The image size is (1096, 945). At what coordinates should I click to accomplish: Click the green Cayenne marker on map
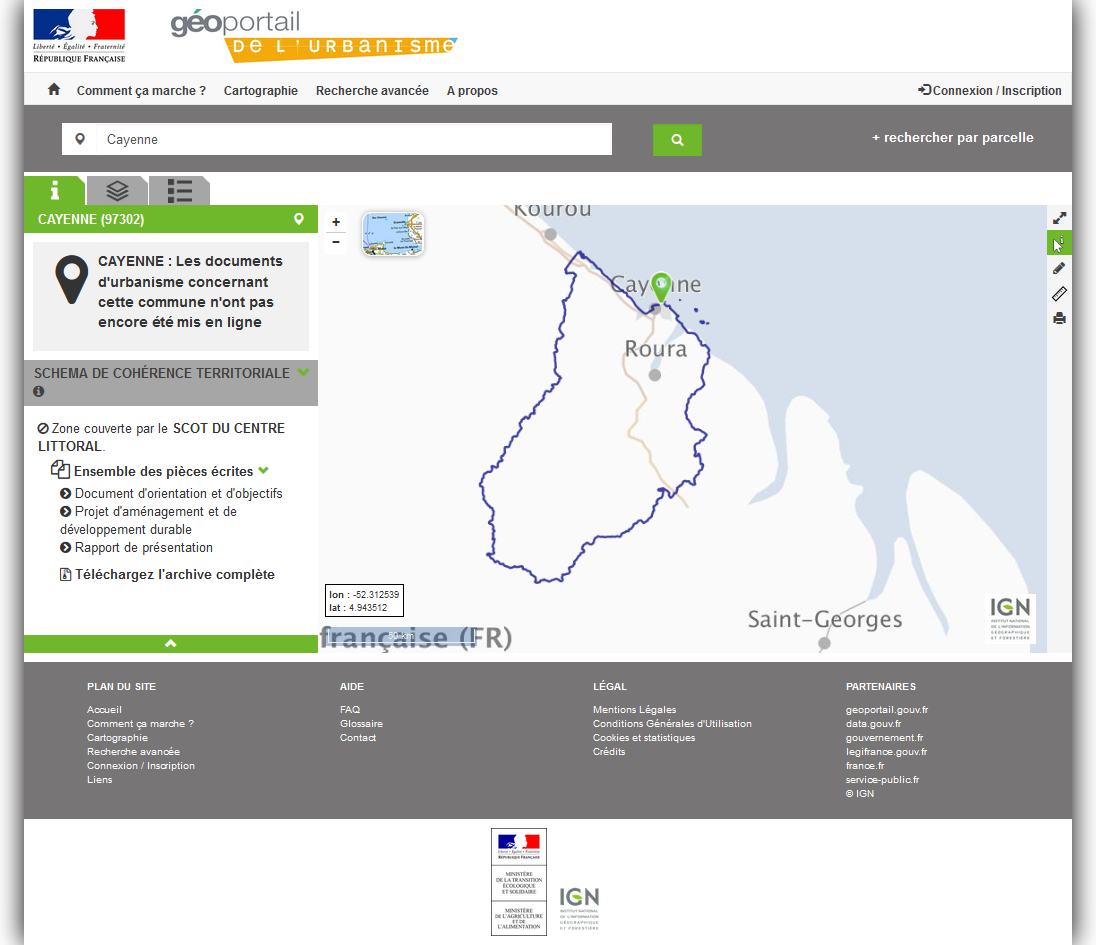661,287
